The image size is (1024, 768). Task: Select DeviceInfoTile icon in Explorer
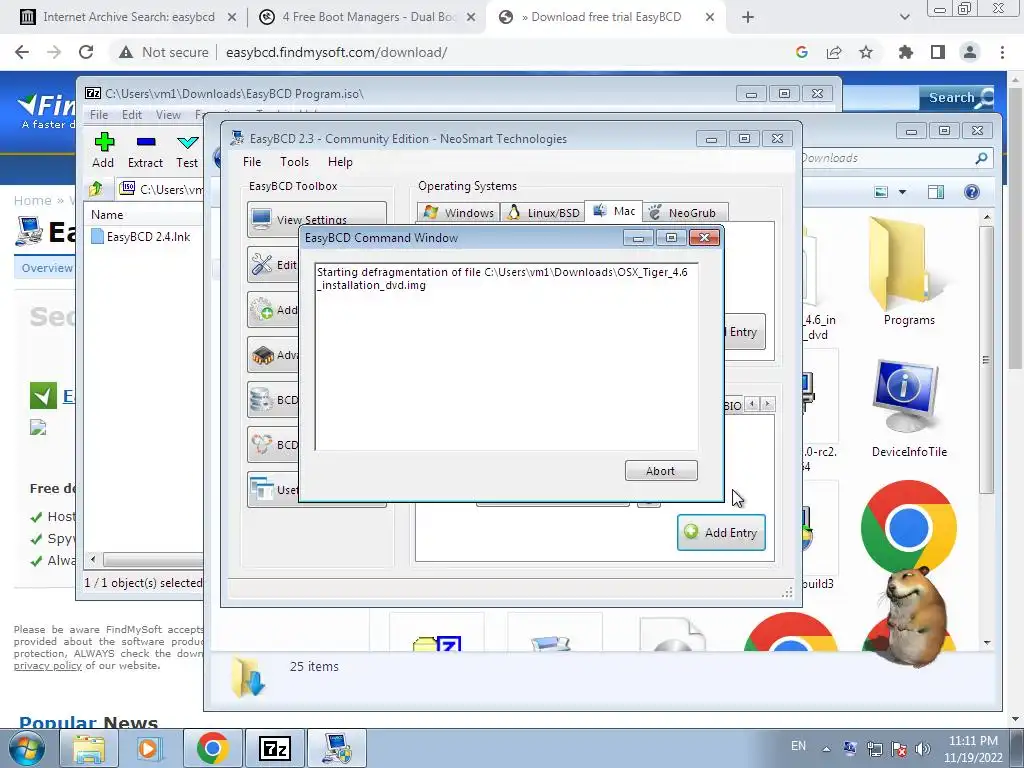coord(908,409)
